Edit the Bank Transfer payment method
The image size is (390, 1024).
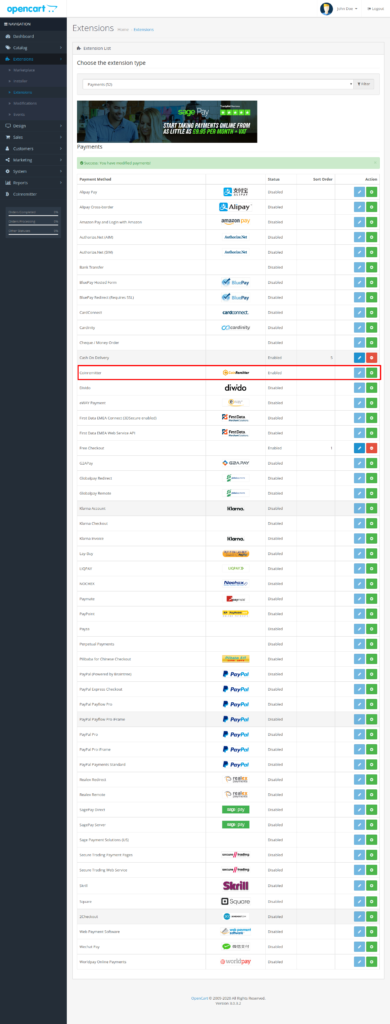pyautogui.click(x=359, y=267)
